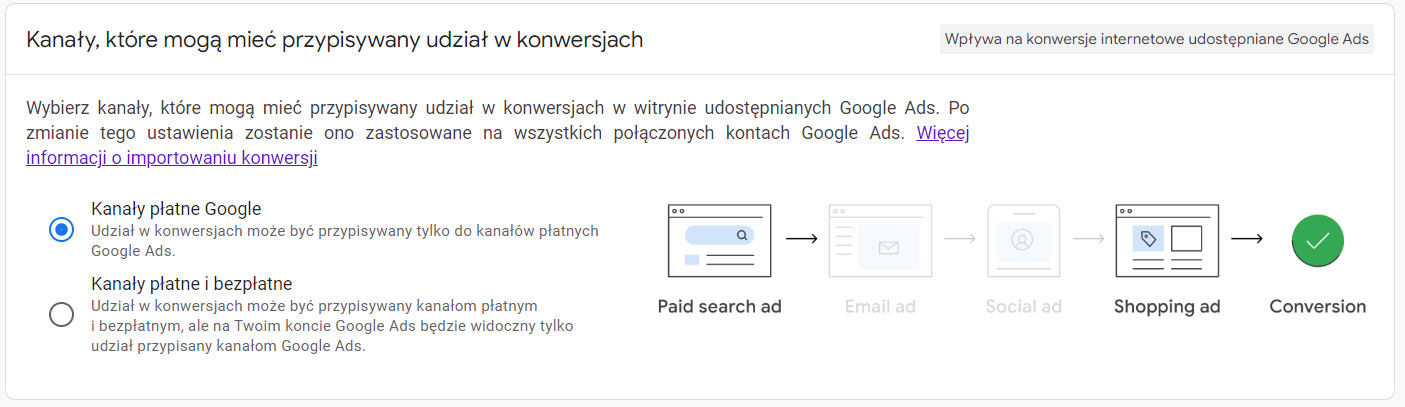Click the Social ad illustration icon
The image size is (1405, 407).
[x=1022, y=240]
